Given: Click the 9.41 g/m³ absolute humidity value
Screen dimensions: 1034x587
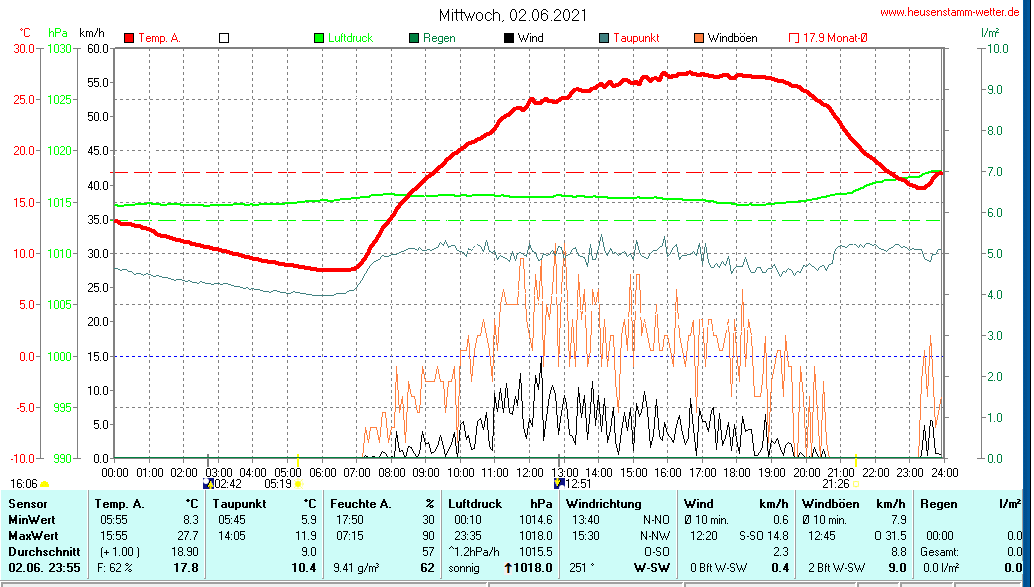Looking at the screenshot, I should [x=356, y=567].
